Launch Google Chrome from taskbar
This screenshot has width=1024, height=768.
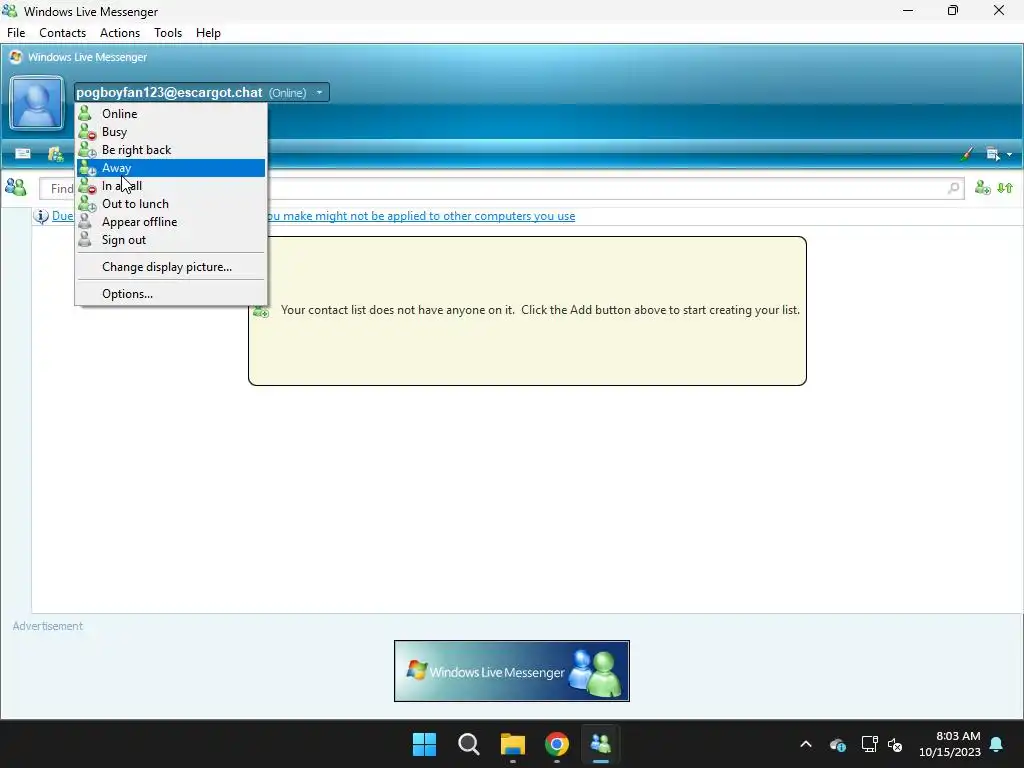point(556,744)
